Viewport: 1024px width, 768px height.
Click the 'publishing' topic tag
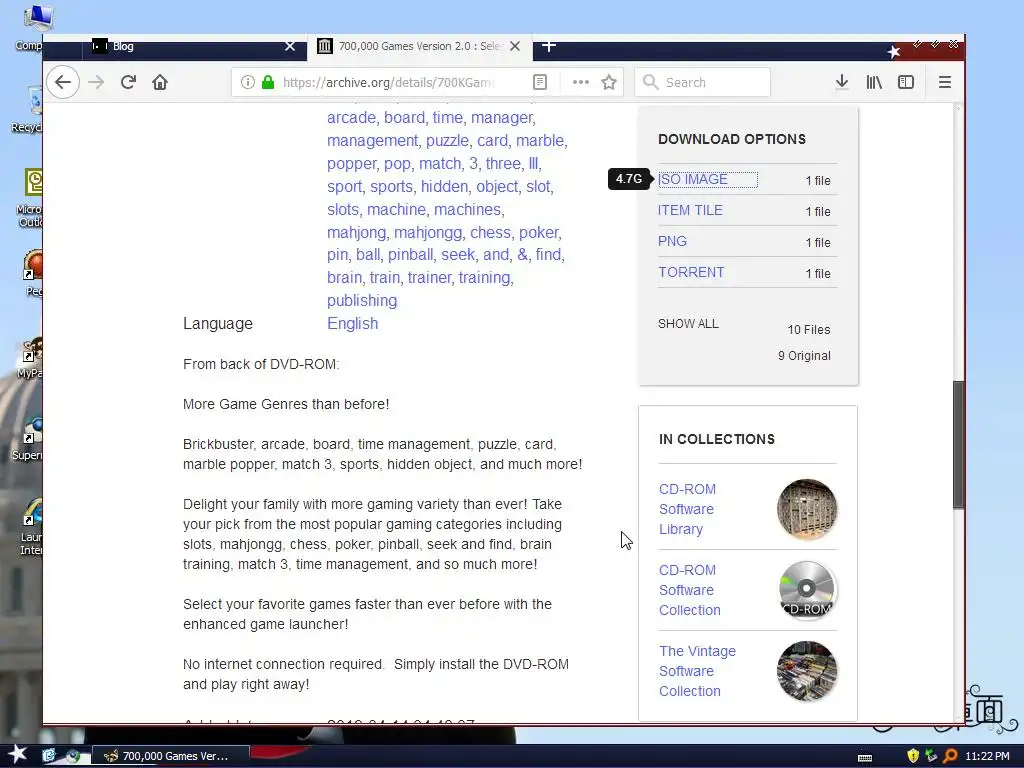click(x=362, y=300)
